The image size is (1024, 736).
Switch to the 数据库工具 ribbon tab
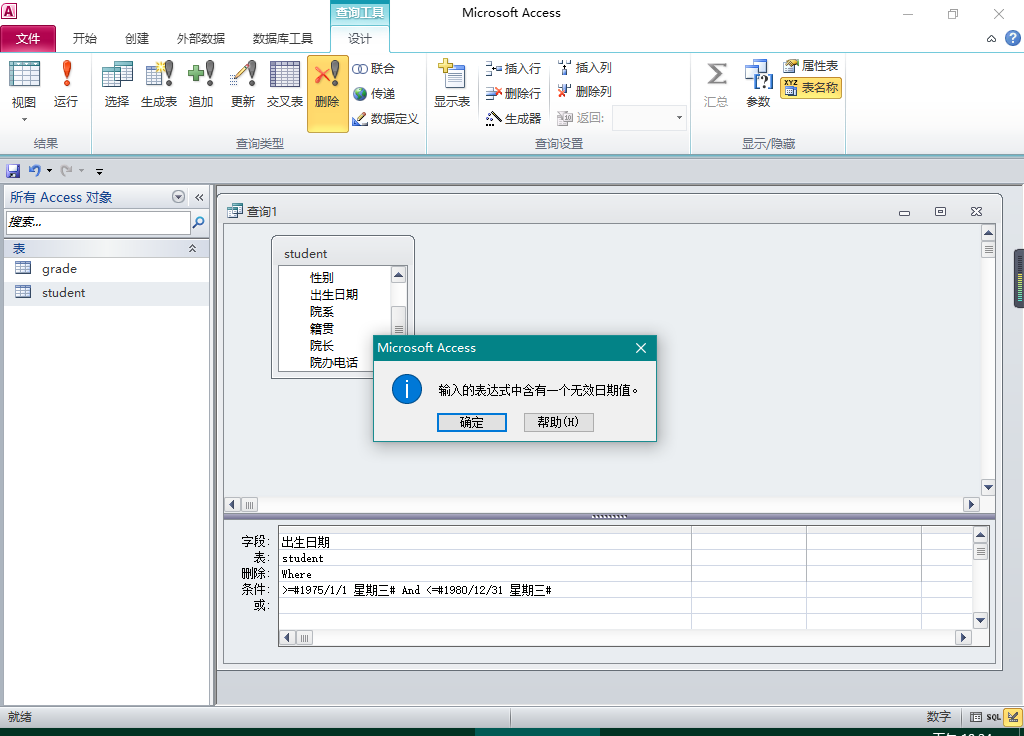pos(283,39)
